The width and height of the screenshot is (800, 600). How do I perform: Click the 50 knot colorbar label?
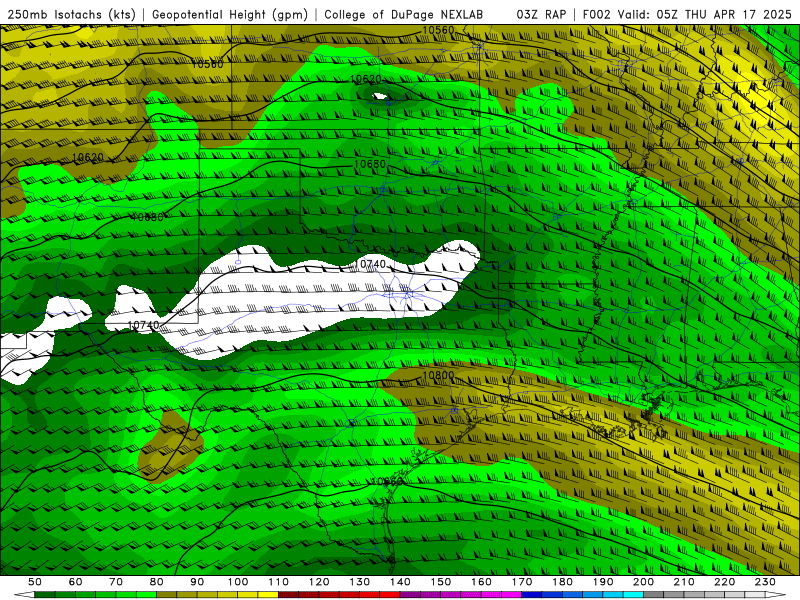point(35,582)
